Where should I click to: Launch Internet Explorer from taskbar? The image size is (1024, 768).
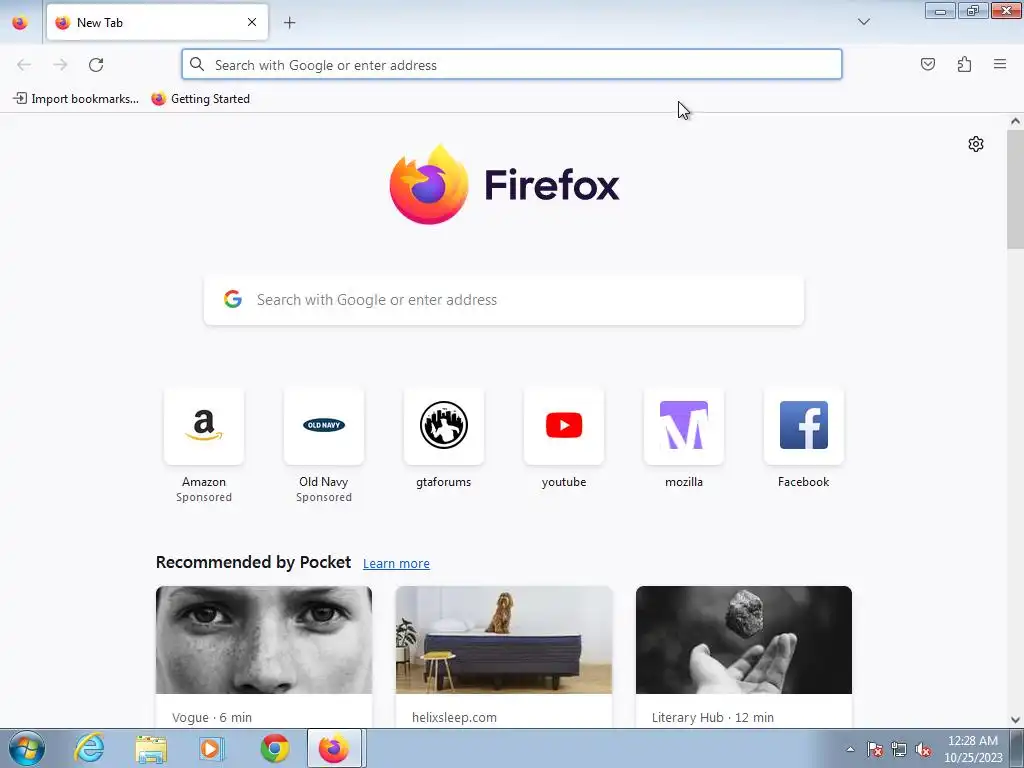(89, 748)
